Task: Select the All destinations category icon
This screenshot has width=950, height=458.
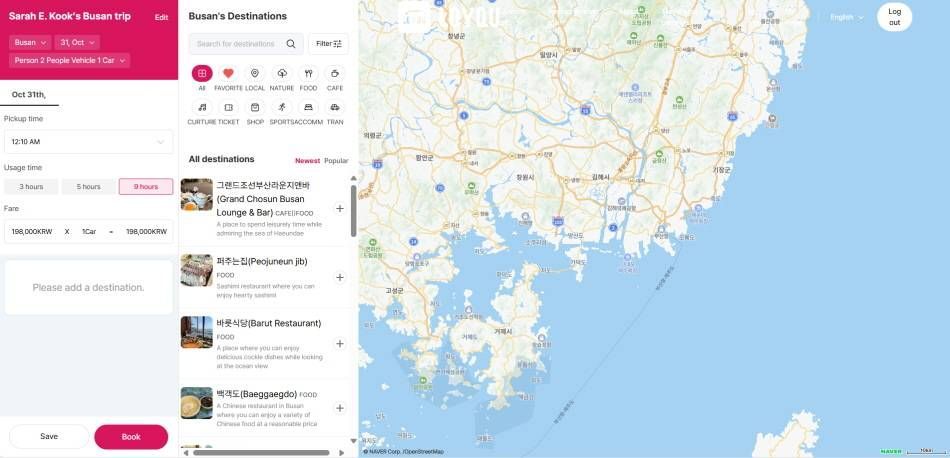Action: [x=202, y=73]
